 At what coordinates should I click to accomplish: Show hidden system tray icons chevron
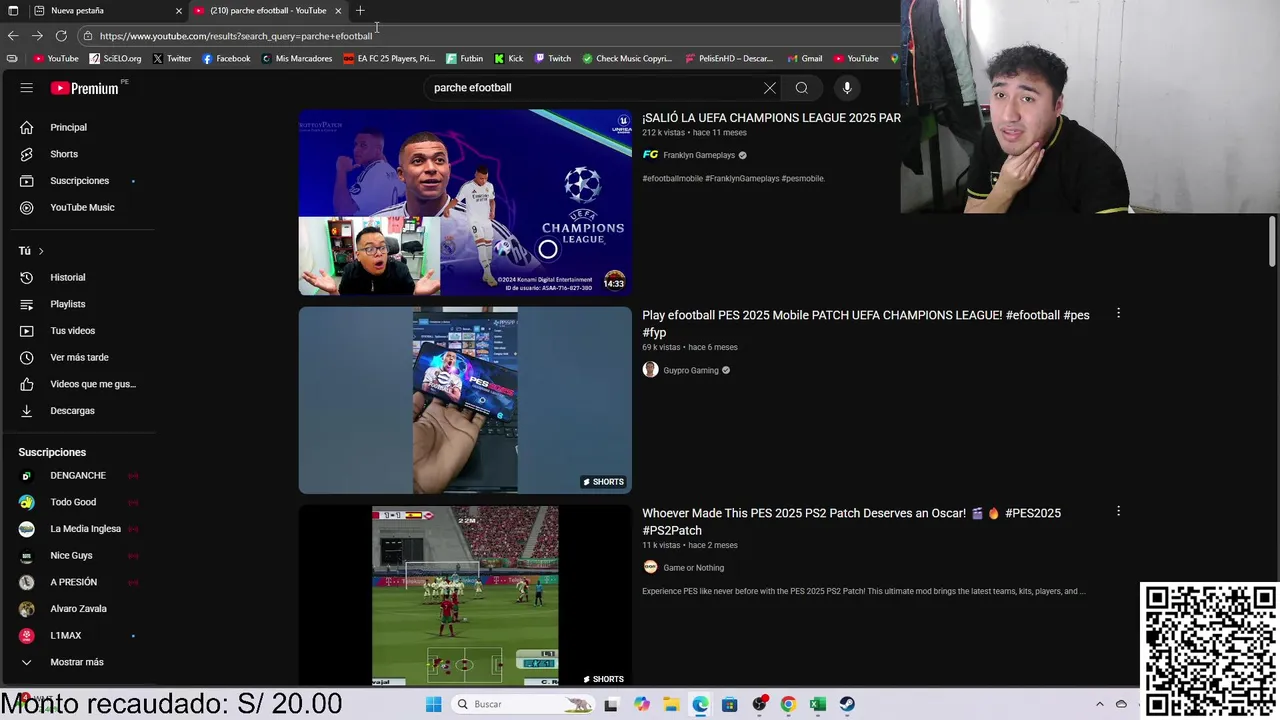point(1099,704)
